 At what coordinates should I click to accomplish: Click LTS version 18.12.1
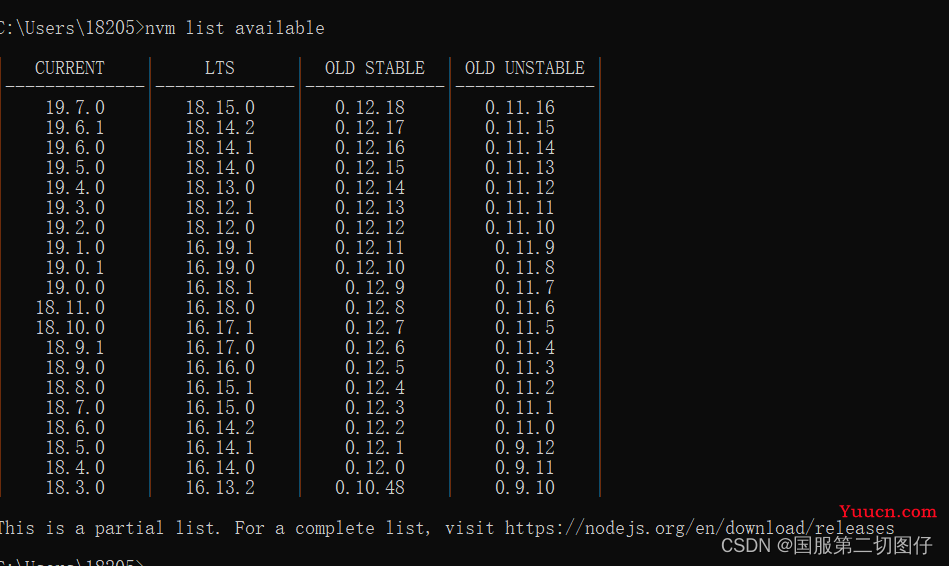coord(220,208)
